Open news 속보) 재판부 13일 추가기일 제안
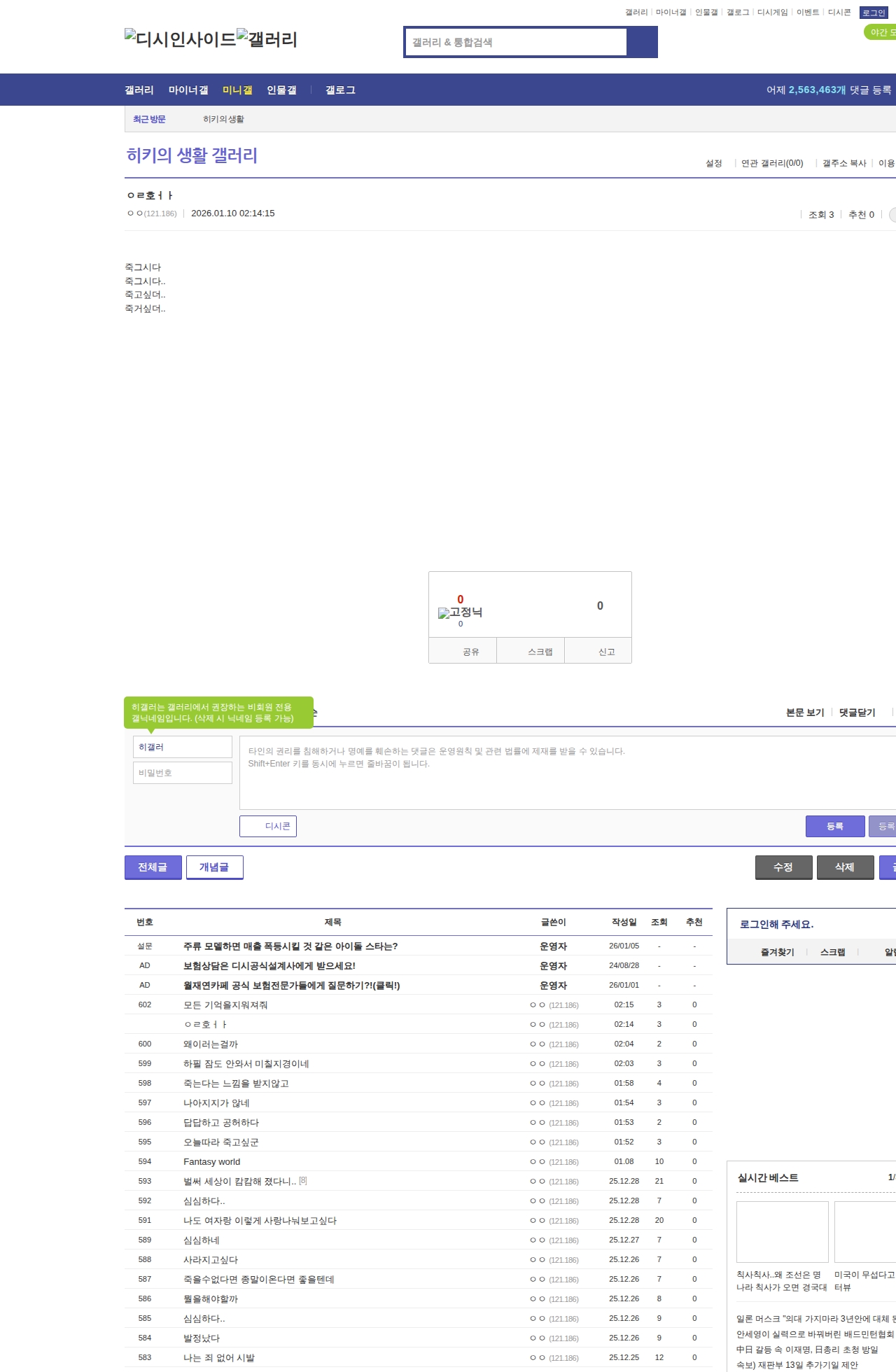 click(797, 1365)
